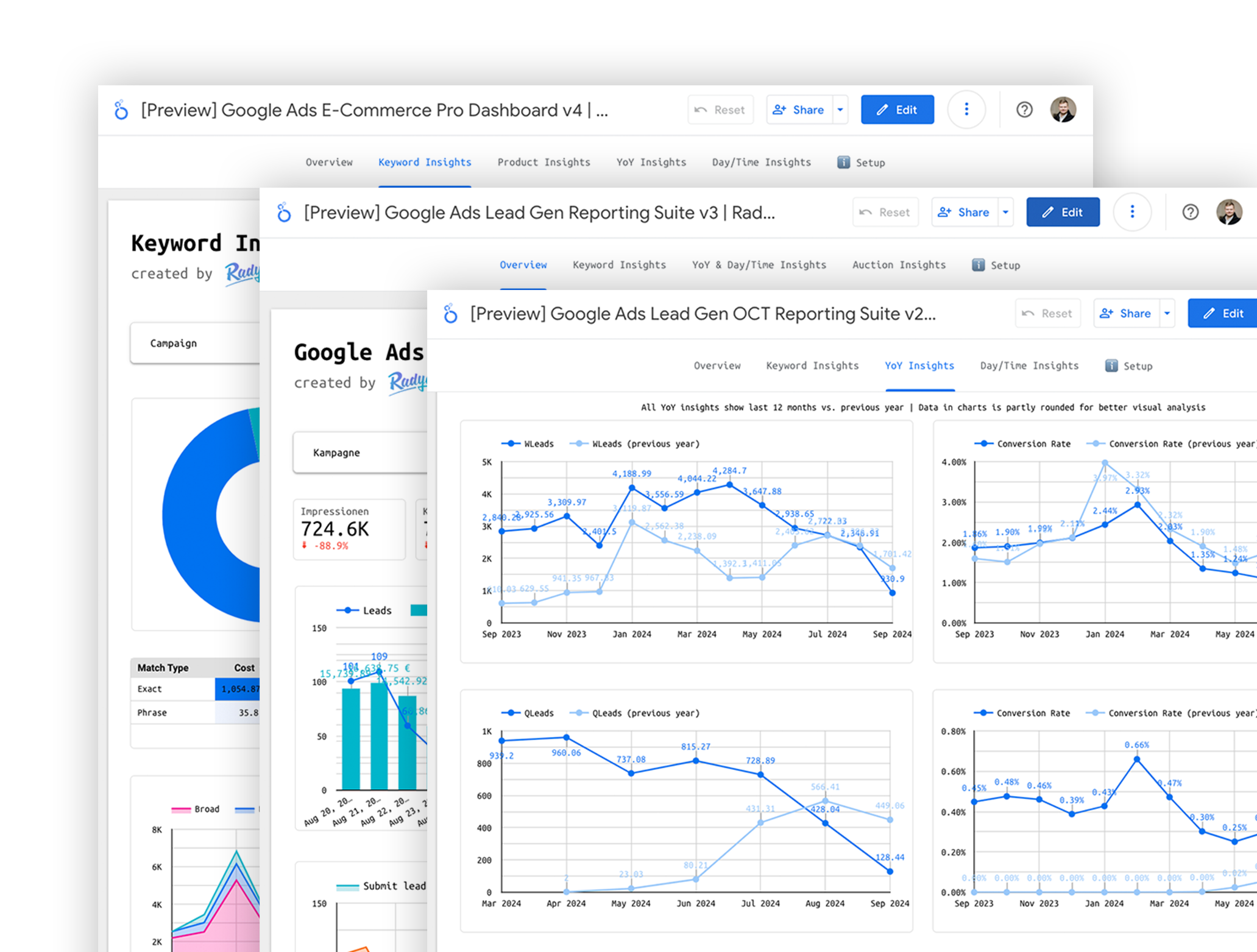Select YoY Insights tab in Lead Gen OCT Reporting Suite
This screenshot has height=952, width=1257.
(x=919, y=365)
